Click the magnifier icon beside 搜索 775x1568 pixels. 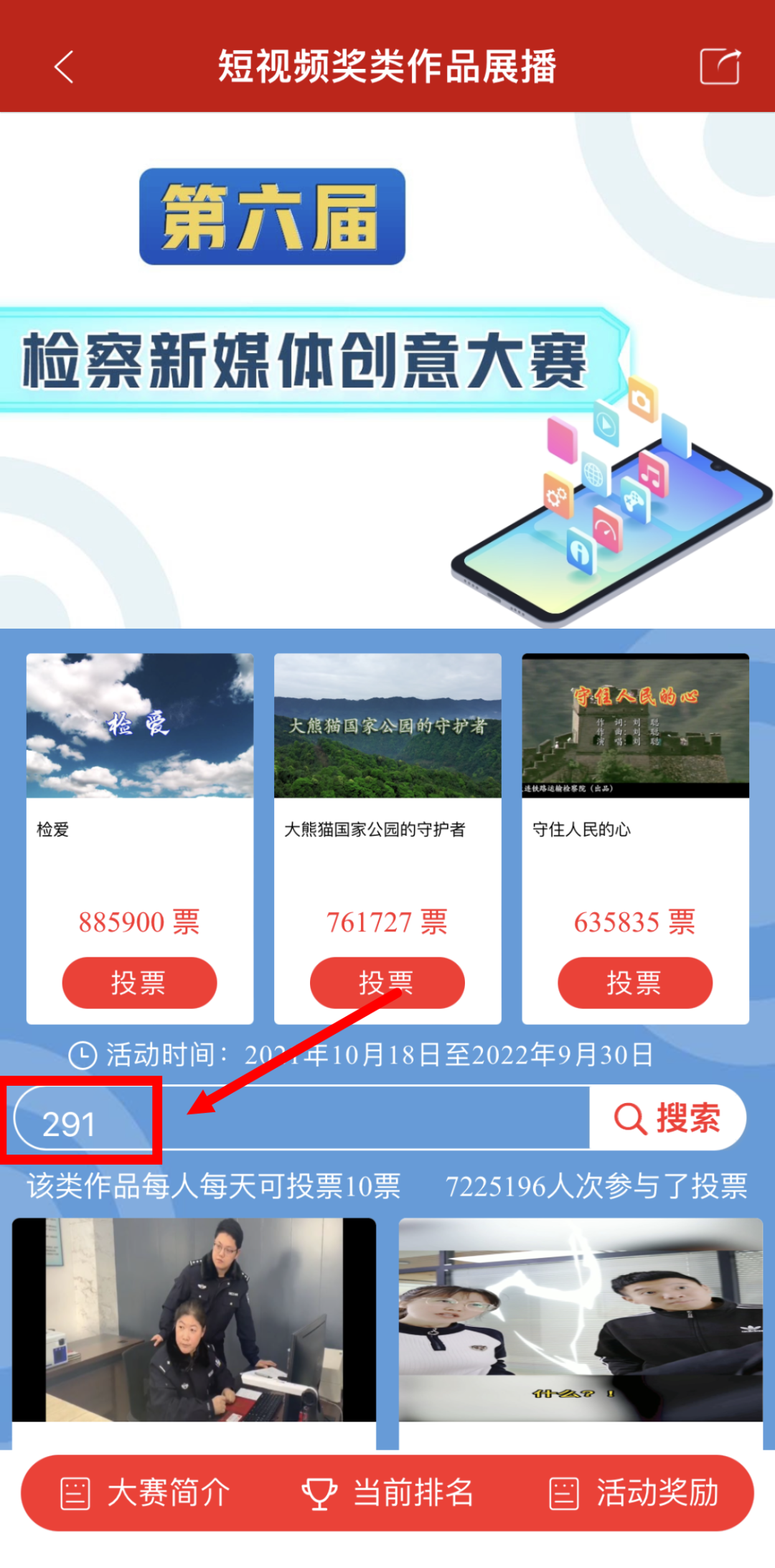point(631,1118)
